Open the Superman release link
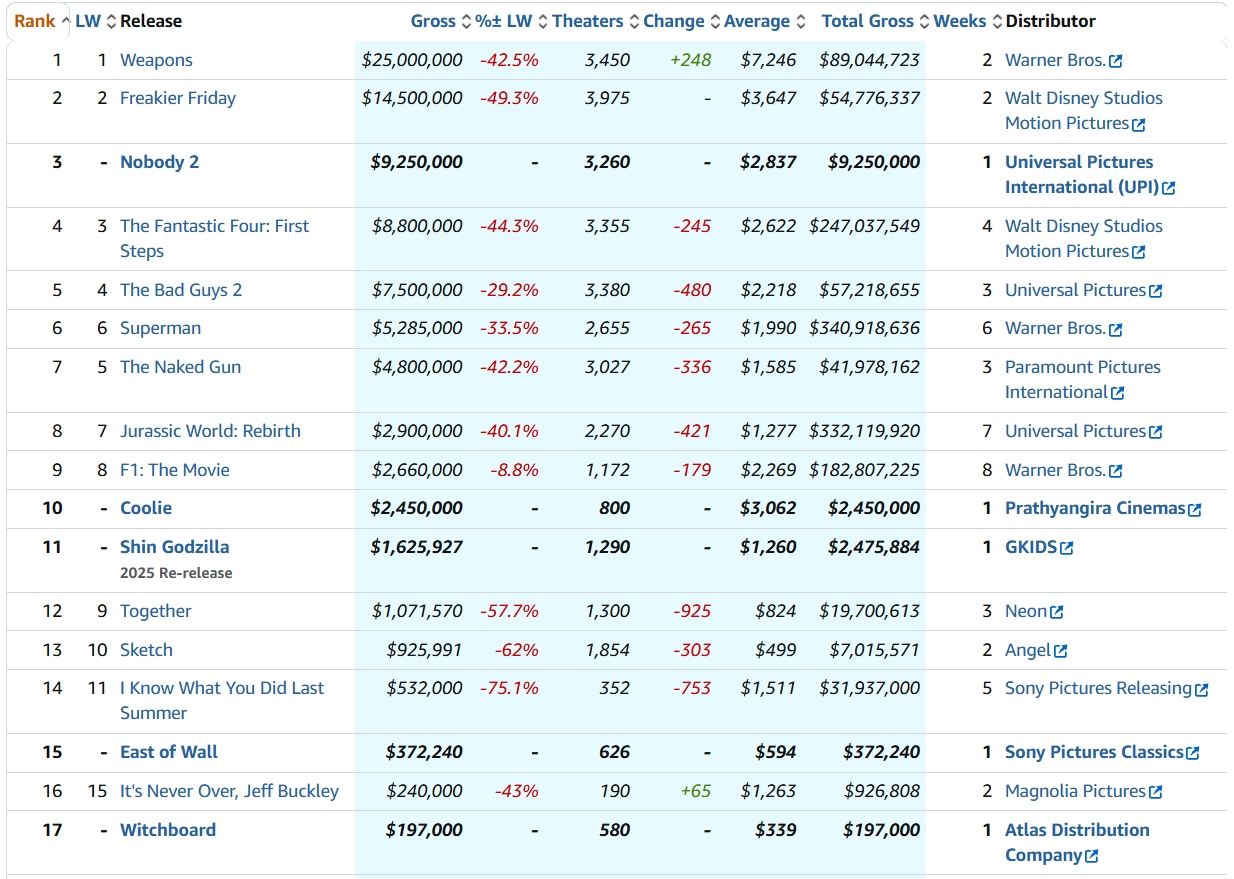The image size is (1234, 879). [x=160, y=328]
